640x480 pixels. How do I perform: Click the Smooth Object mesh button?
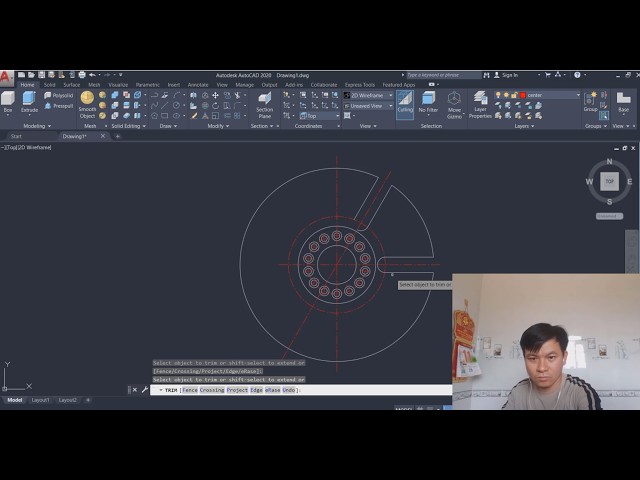[x=87, y=105]
